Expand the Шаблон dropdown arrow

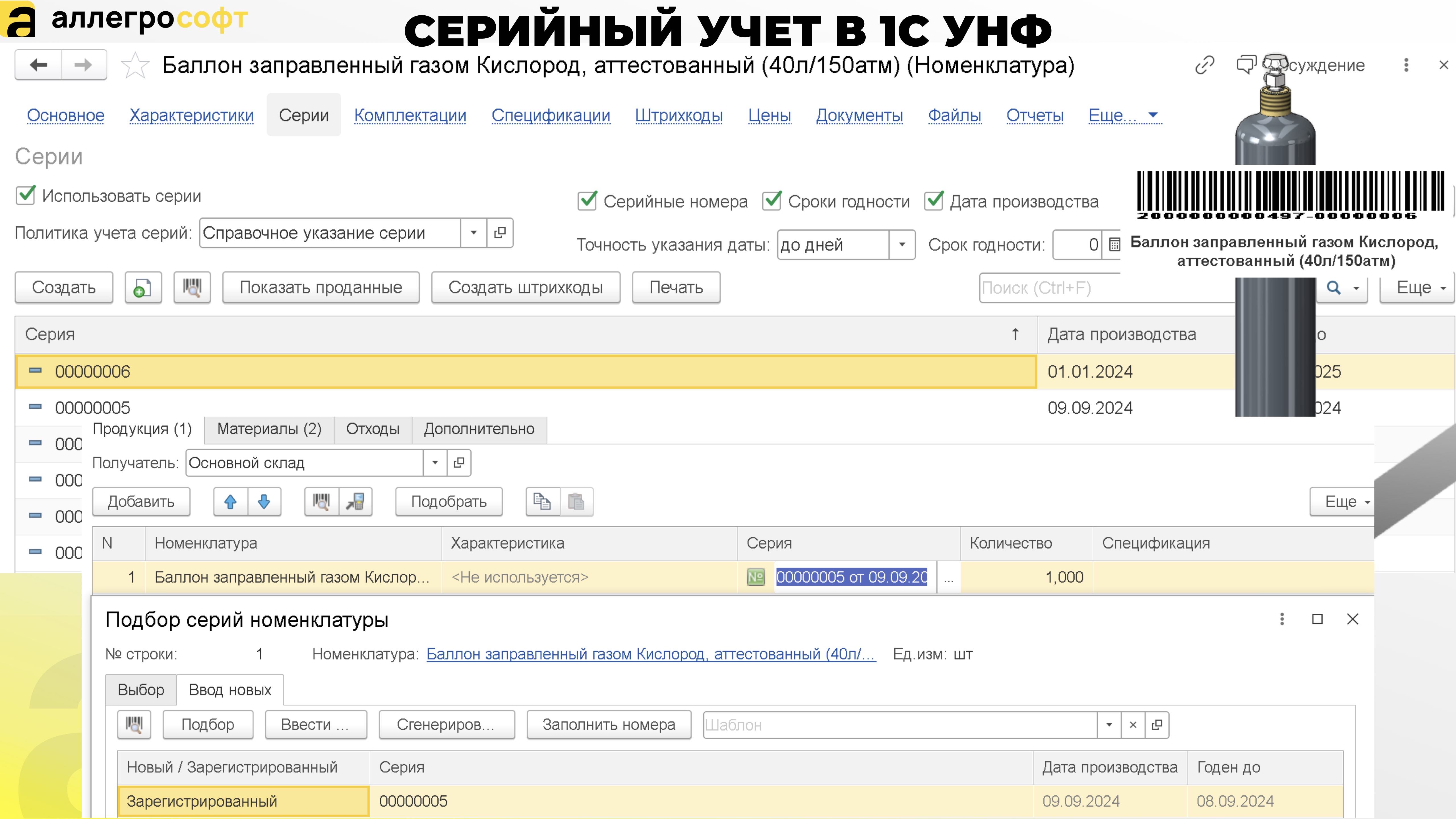[1109, 725]
